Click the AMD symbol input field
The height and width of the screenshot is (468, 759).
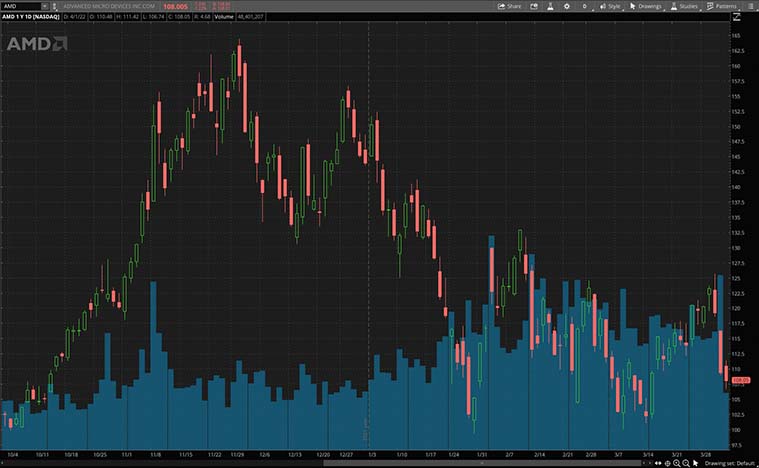coord(21,6)
